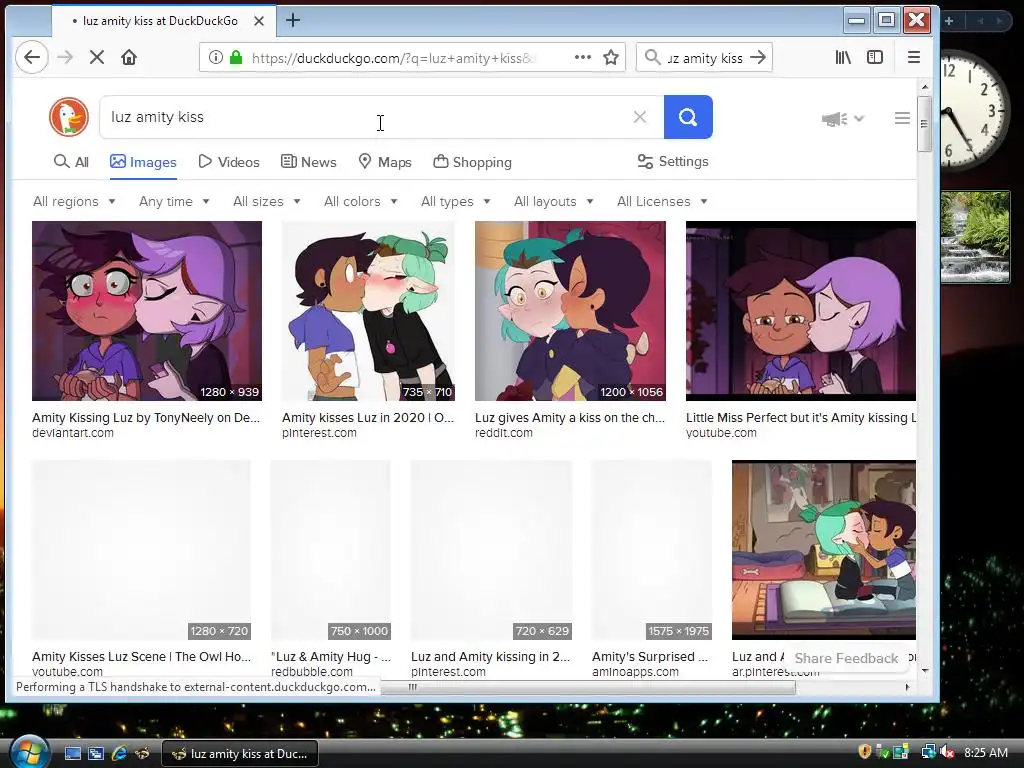Image resolution: width=1024 pixels, height=768 pixels.
Task: Switch to the Maps tab
Action: (385, 162)
